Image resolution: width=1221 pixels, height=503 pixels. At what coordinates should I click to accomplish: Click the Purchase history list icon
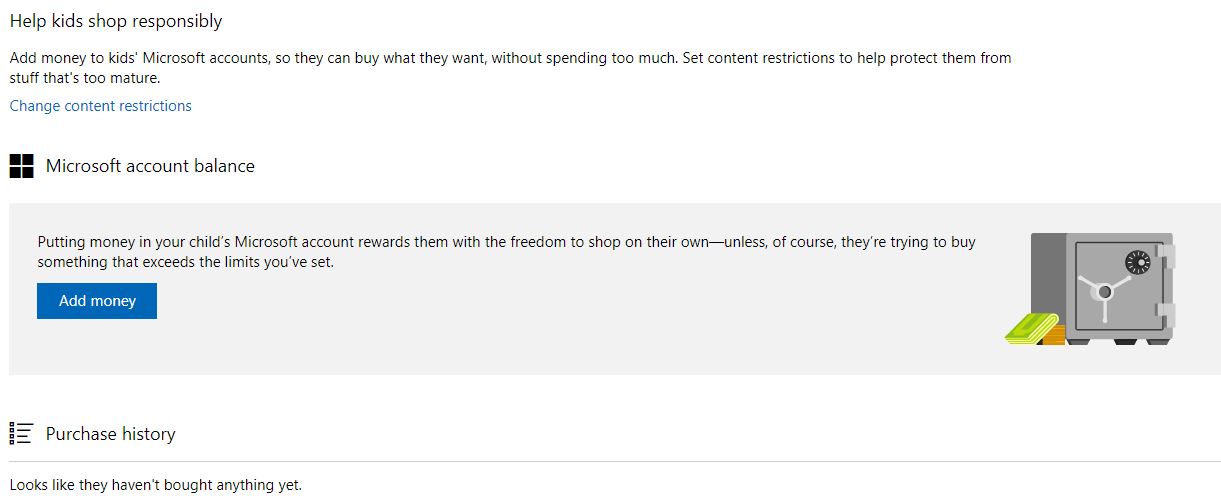(x=21, y=433)
